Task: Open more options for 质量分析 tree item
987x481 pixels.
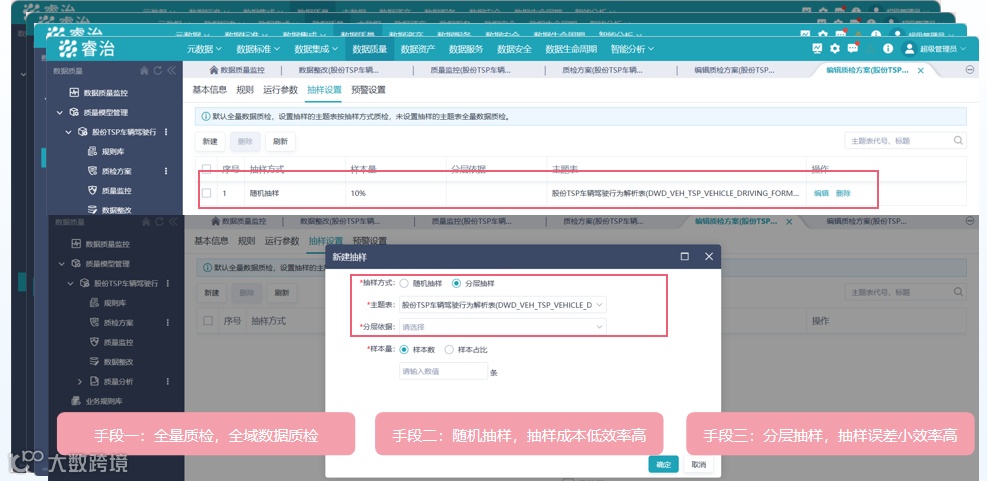Action: 168,382
